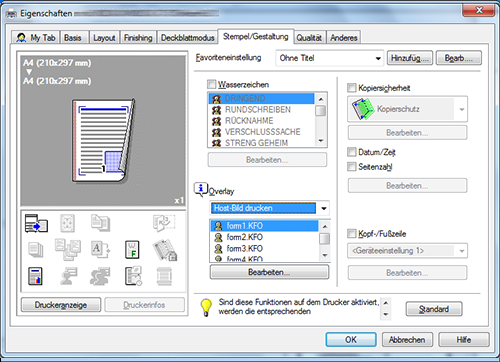Click watermark list scroll-up arrow

point(321,99)
